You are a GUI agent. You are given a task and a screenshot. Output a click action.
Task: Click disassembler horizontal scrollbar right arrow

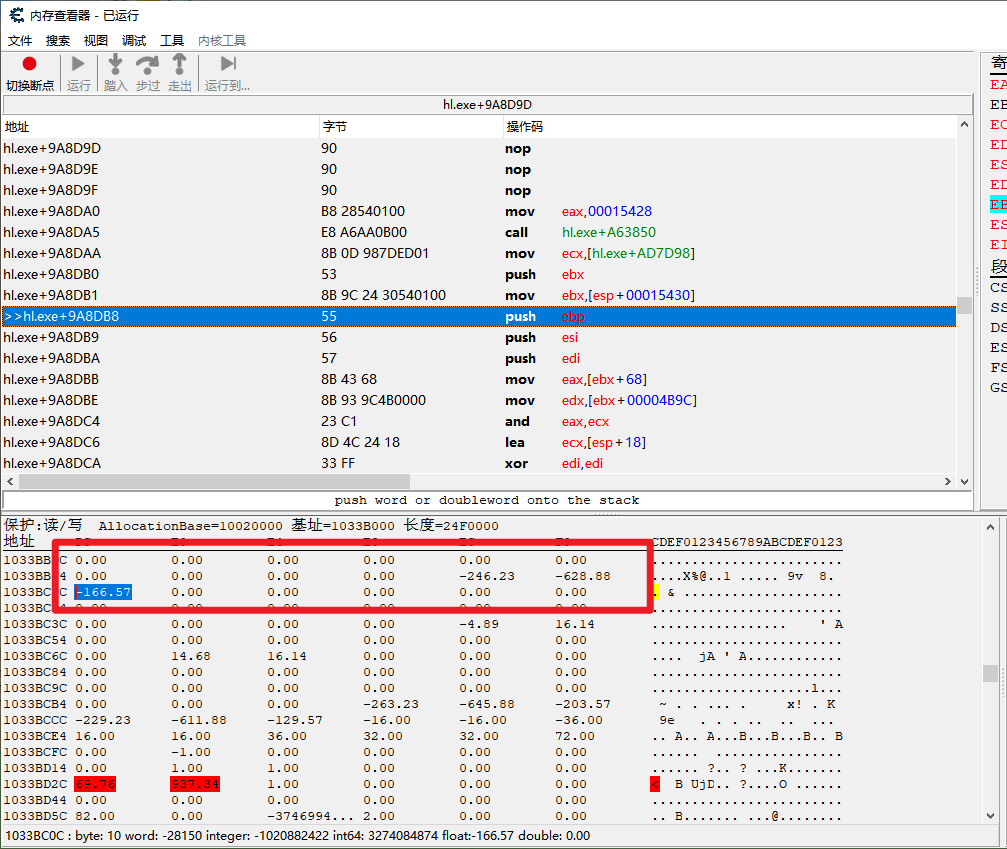(x=948, y=482)
